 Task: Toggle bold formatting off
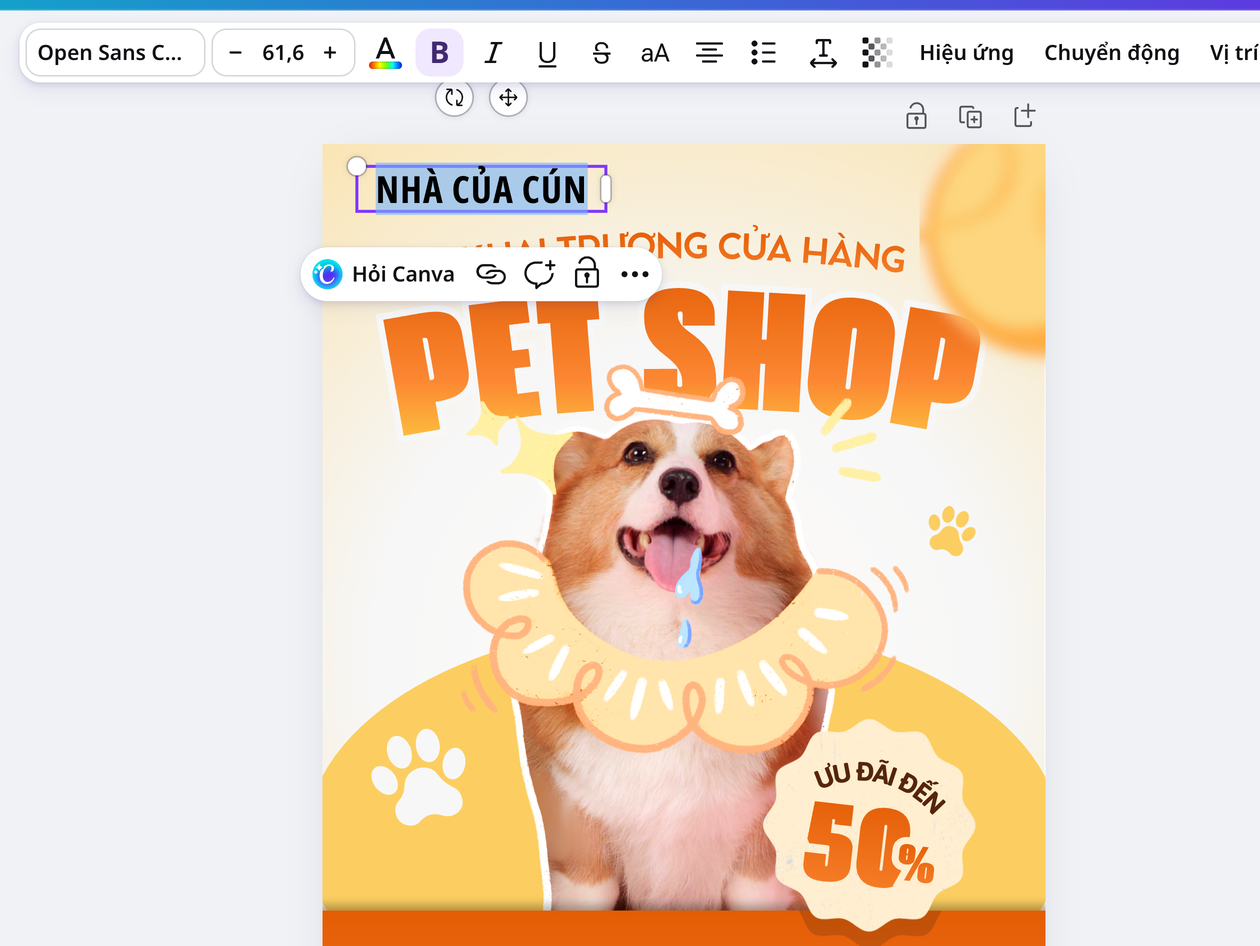(439, 53)
